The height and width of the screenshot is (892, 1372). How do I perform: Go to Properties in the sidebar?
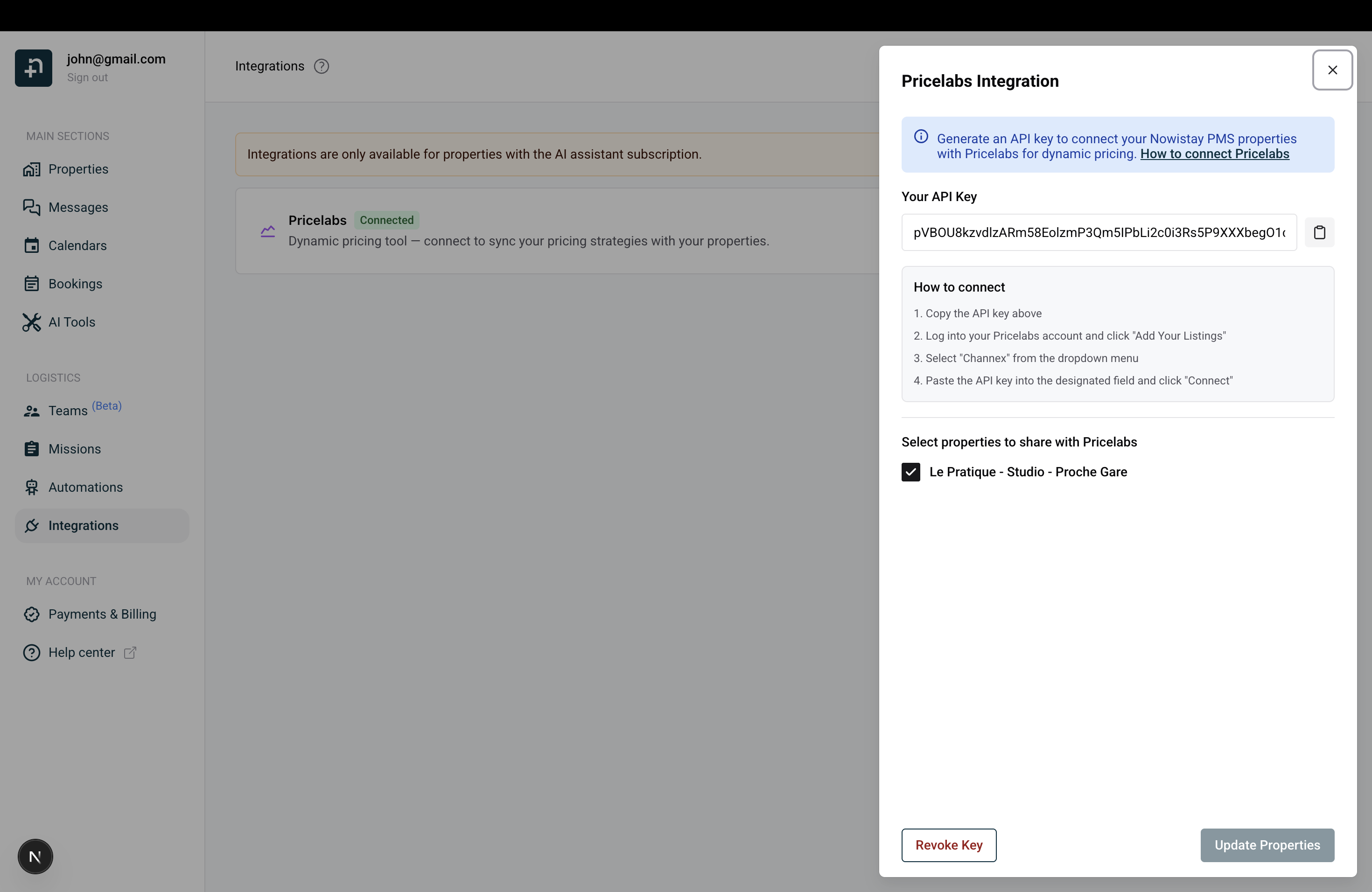tap(102, 169)
